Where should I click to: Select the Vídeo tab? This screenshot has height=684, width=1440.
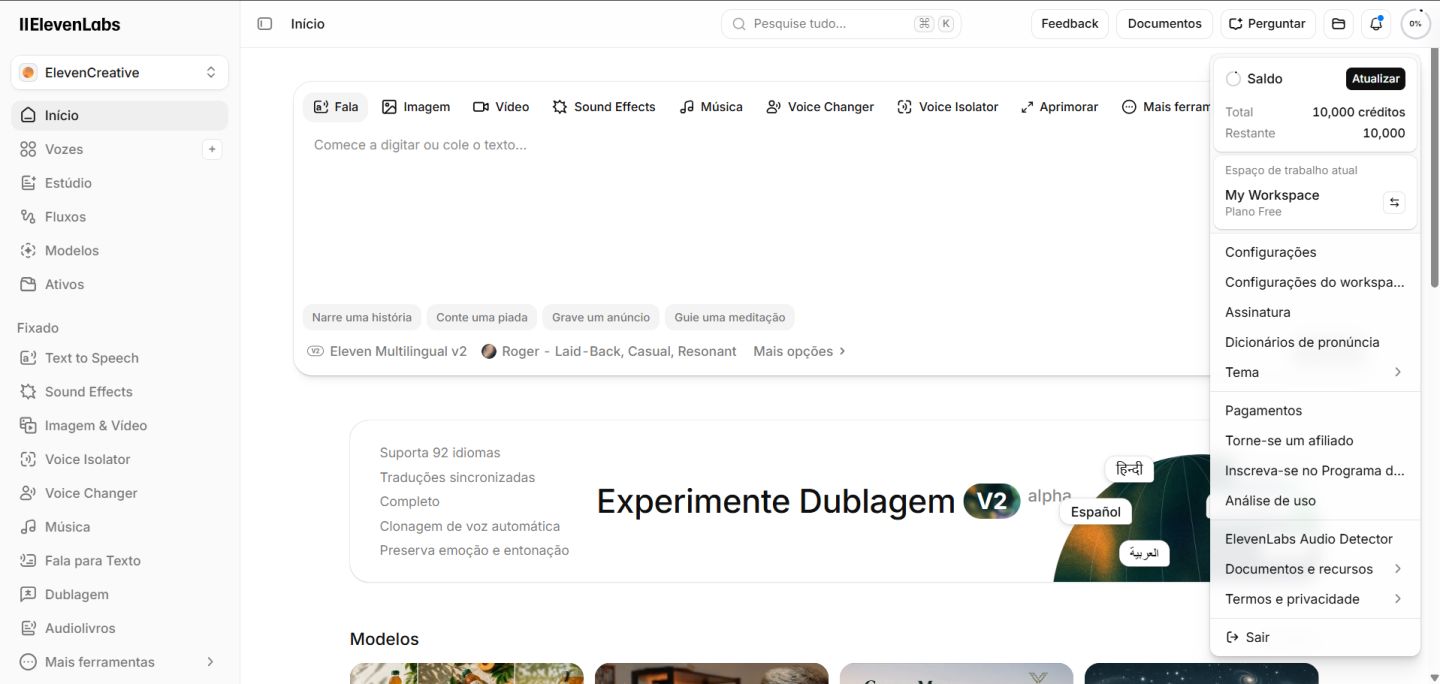pos(501,107)
